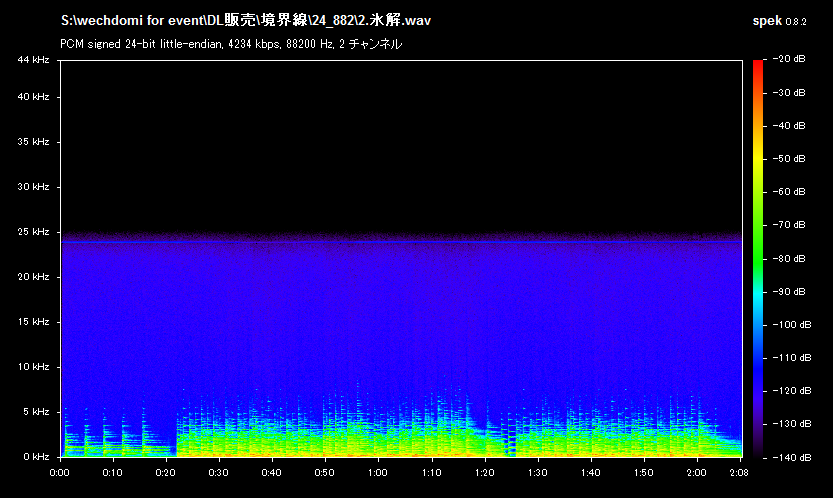Click the -100 dB scale label
This screenshot has width=833, height=498.
pos(792,325)
